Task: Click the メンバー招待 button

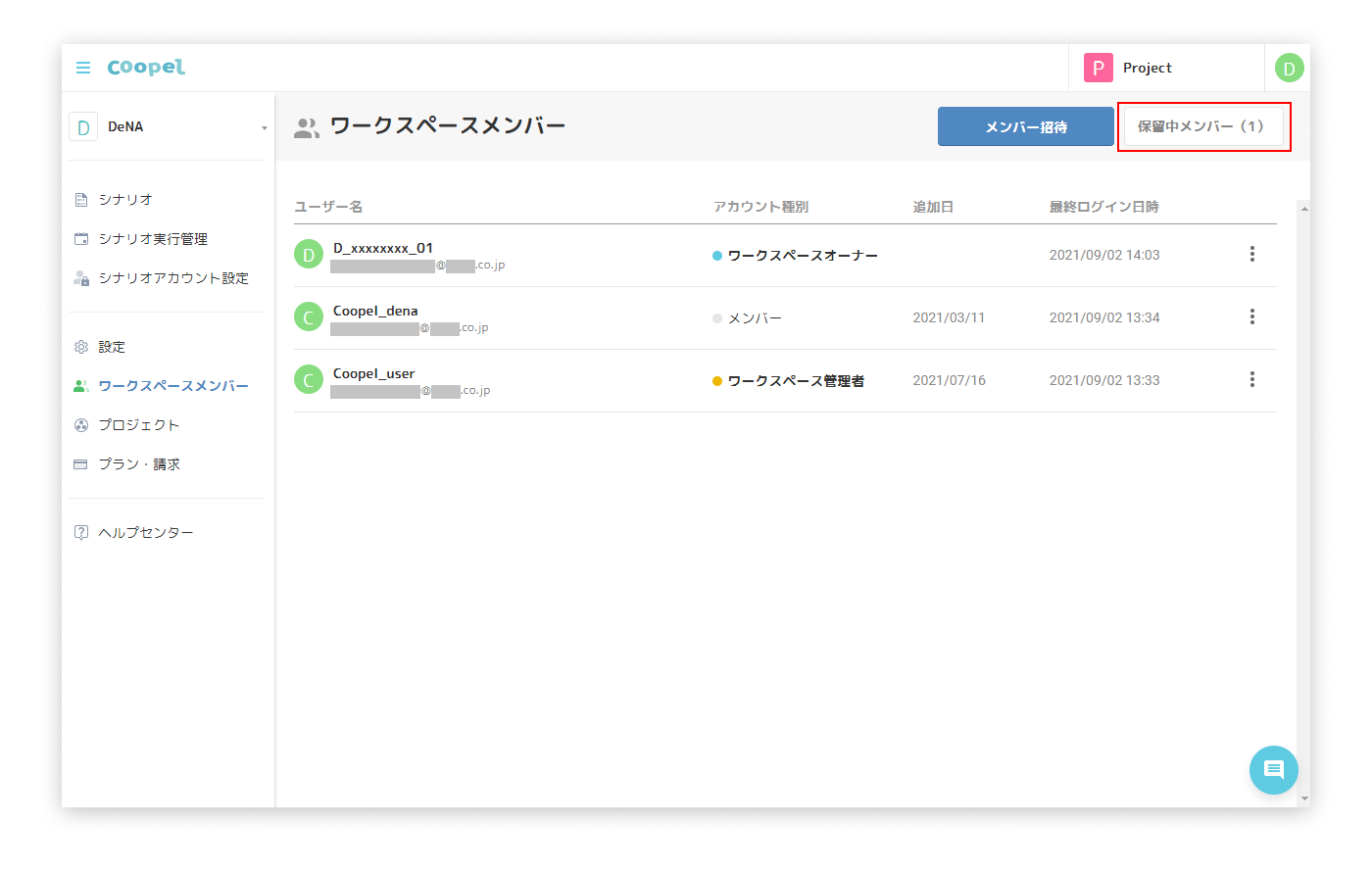Action: (1026, 126)
